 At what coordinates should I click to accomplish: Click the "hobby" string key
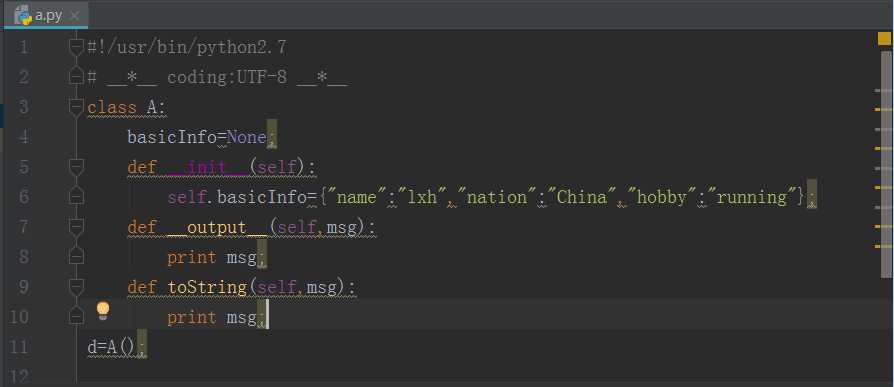(x=661, y=197)
